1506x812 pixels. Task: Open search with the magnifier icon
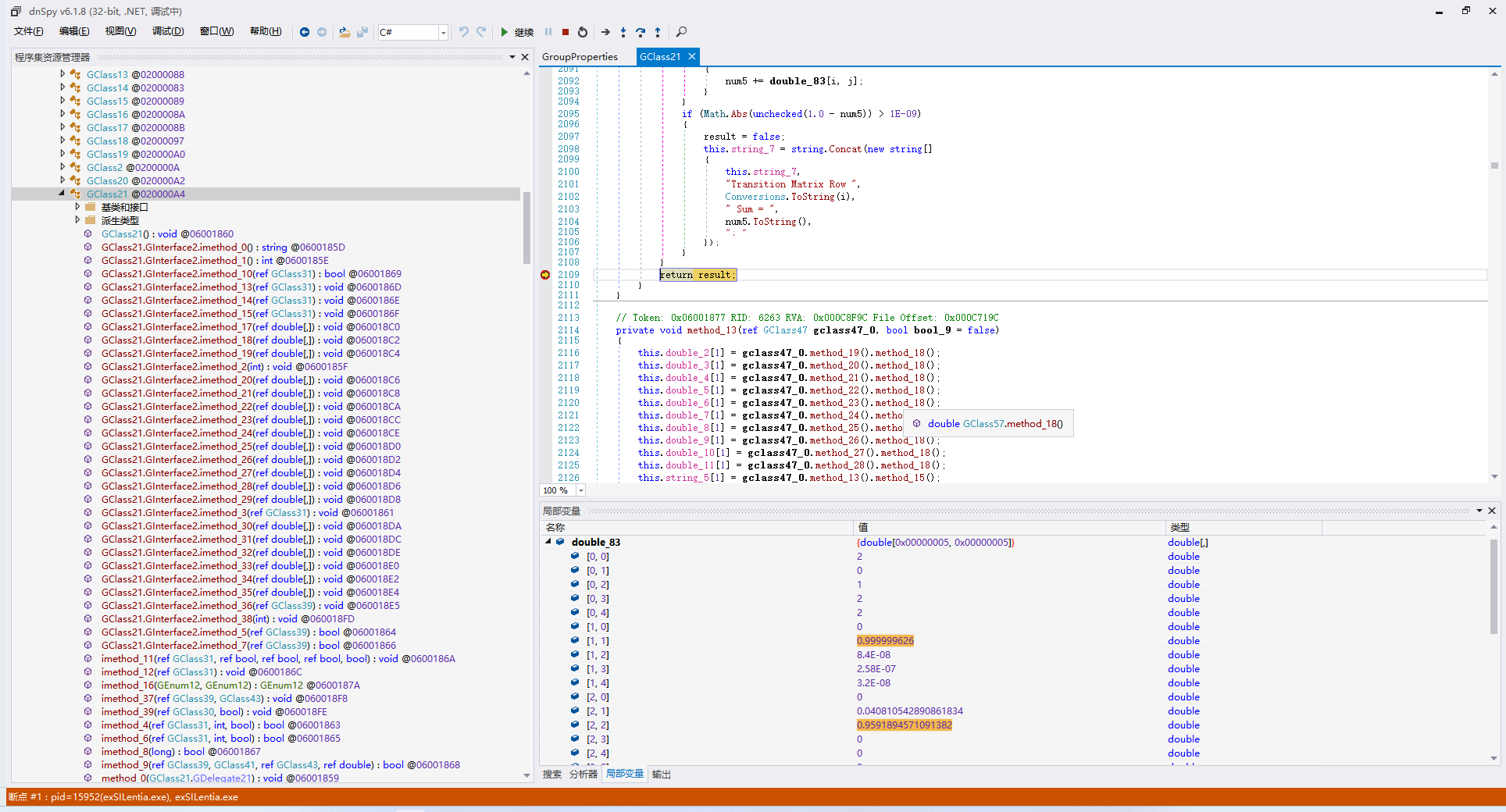pyautogui.click(x=681, y=32)
